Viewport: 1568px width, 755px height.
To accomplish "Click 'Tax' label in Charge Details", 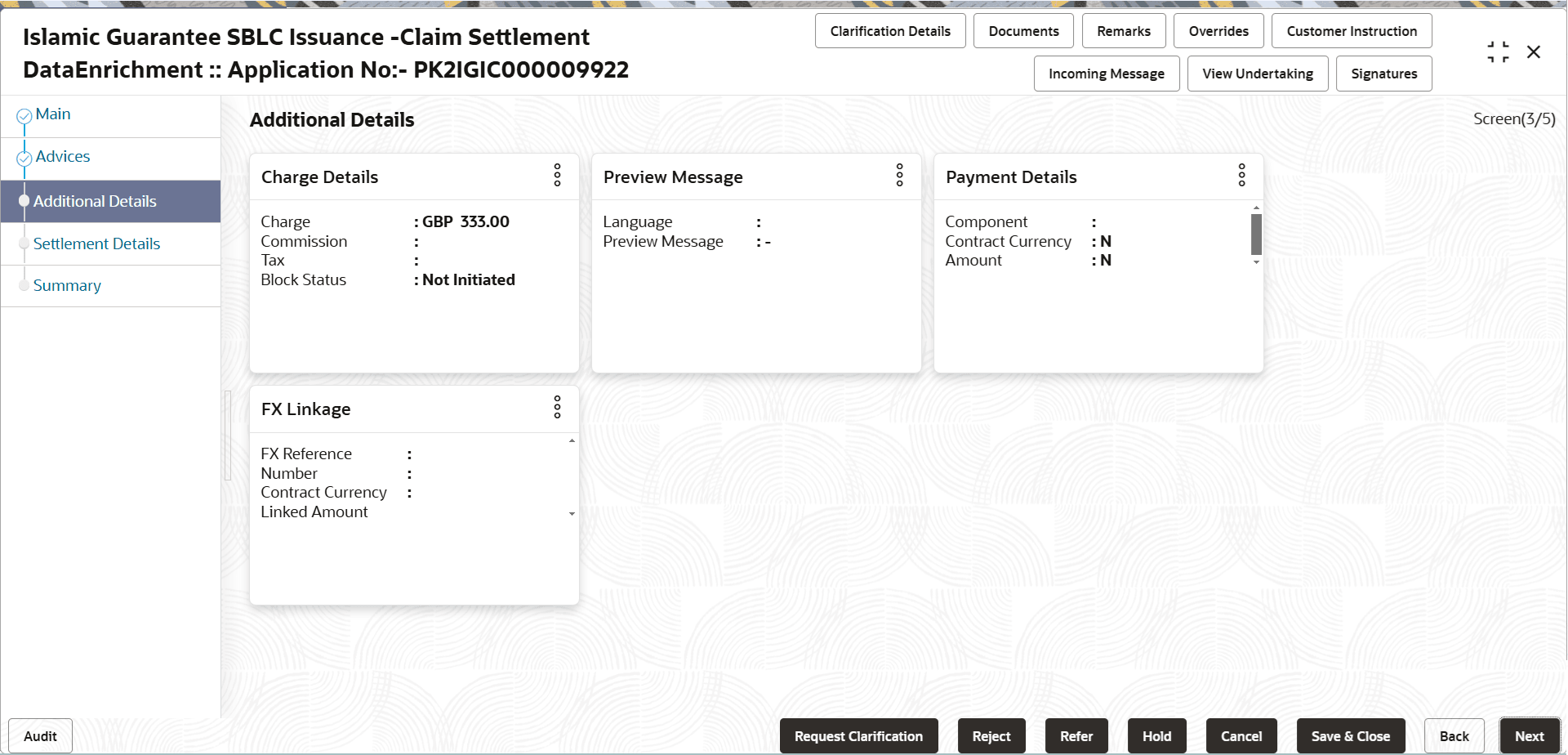I will coord(273,260).
